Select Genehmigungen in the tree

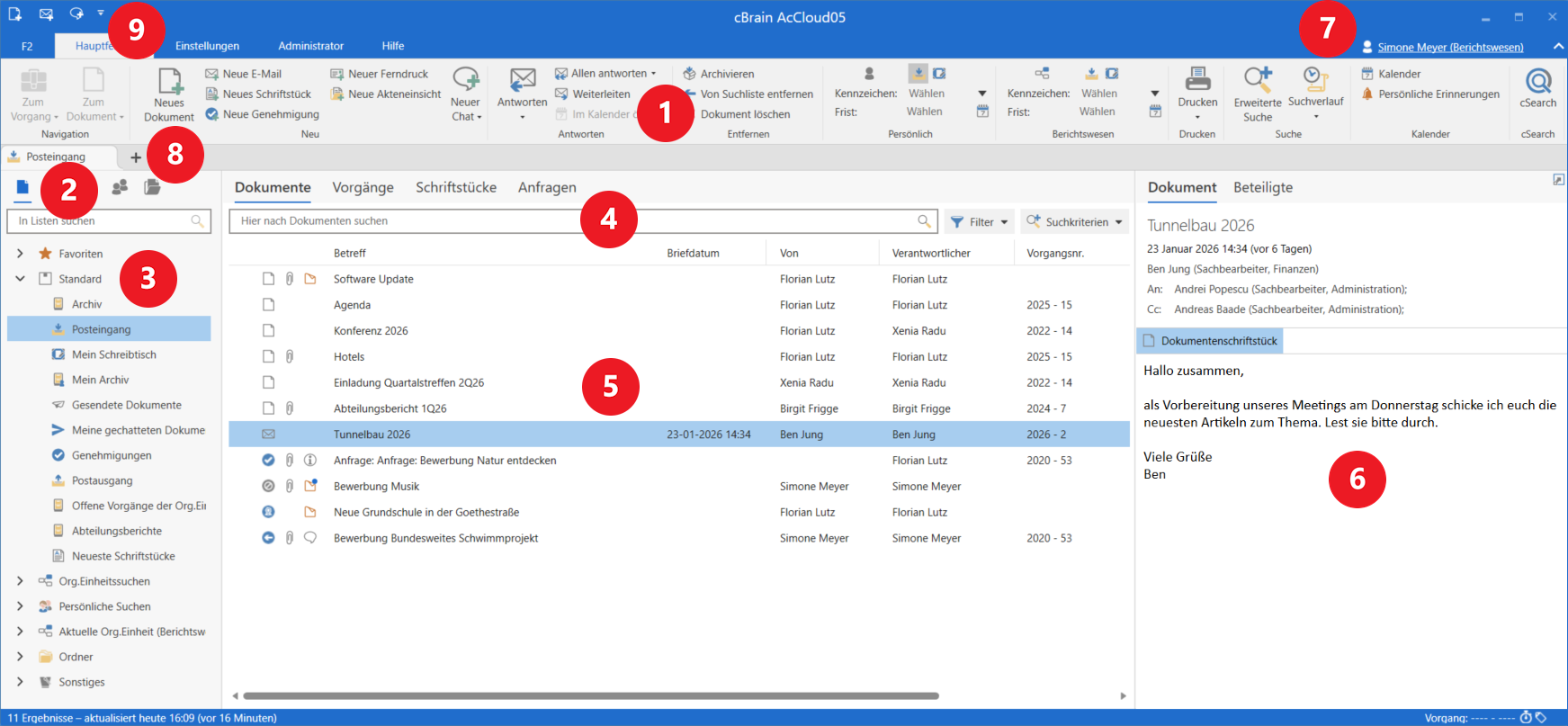pos(109,455)
